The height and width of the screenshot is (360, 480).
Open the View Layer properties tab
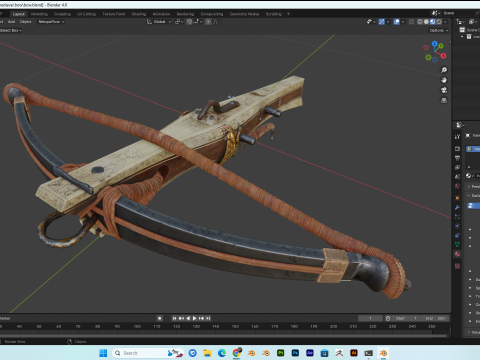(x=457, y=167)
